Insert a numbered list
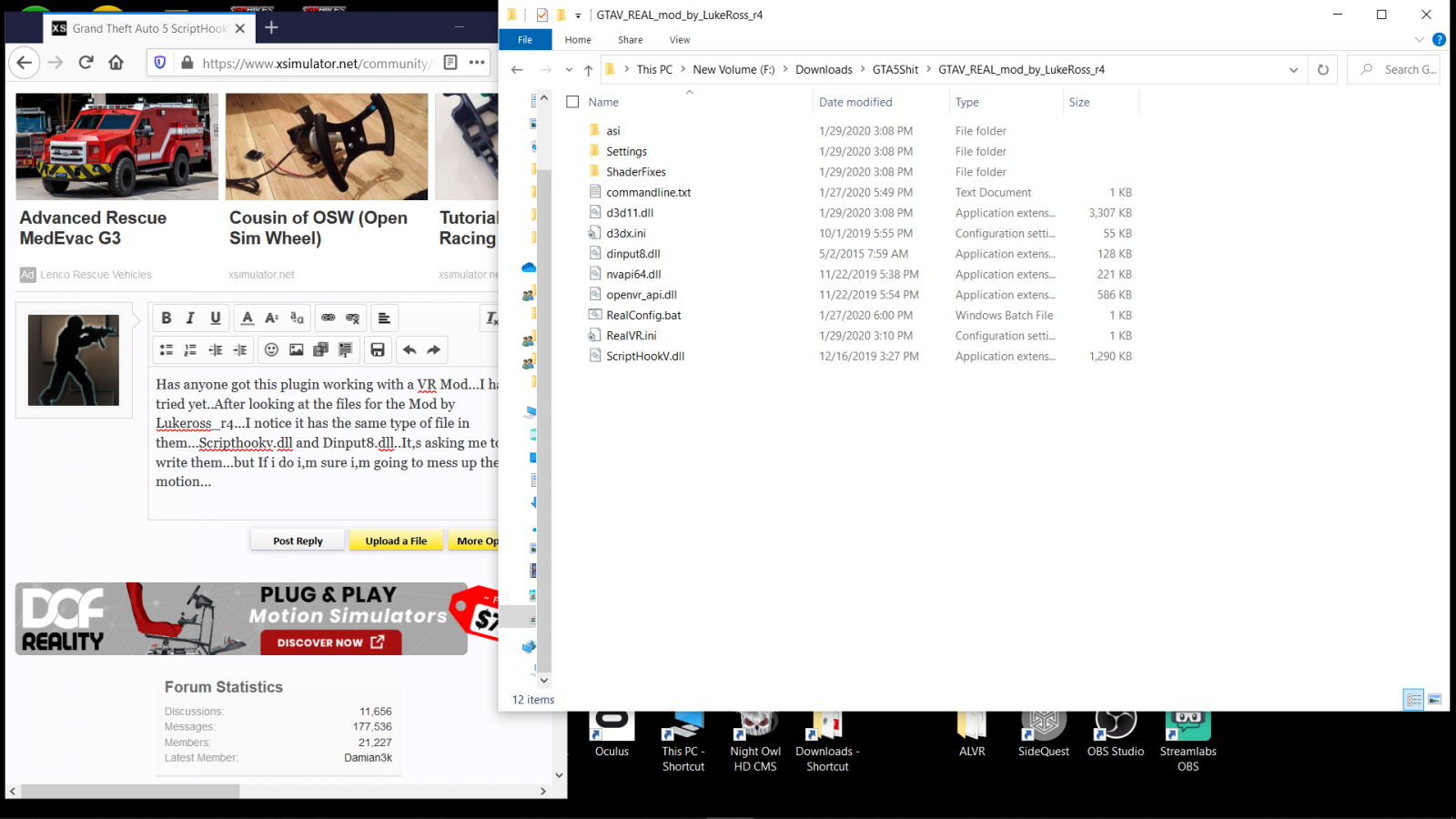Image resolution: width=1456 pixels, height=819 pixels. tap(190, 349)
